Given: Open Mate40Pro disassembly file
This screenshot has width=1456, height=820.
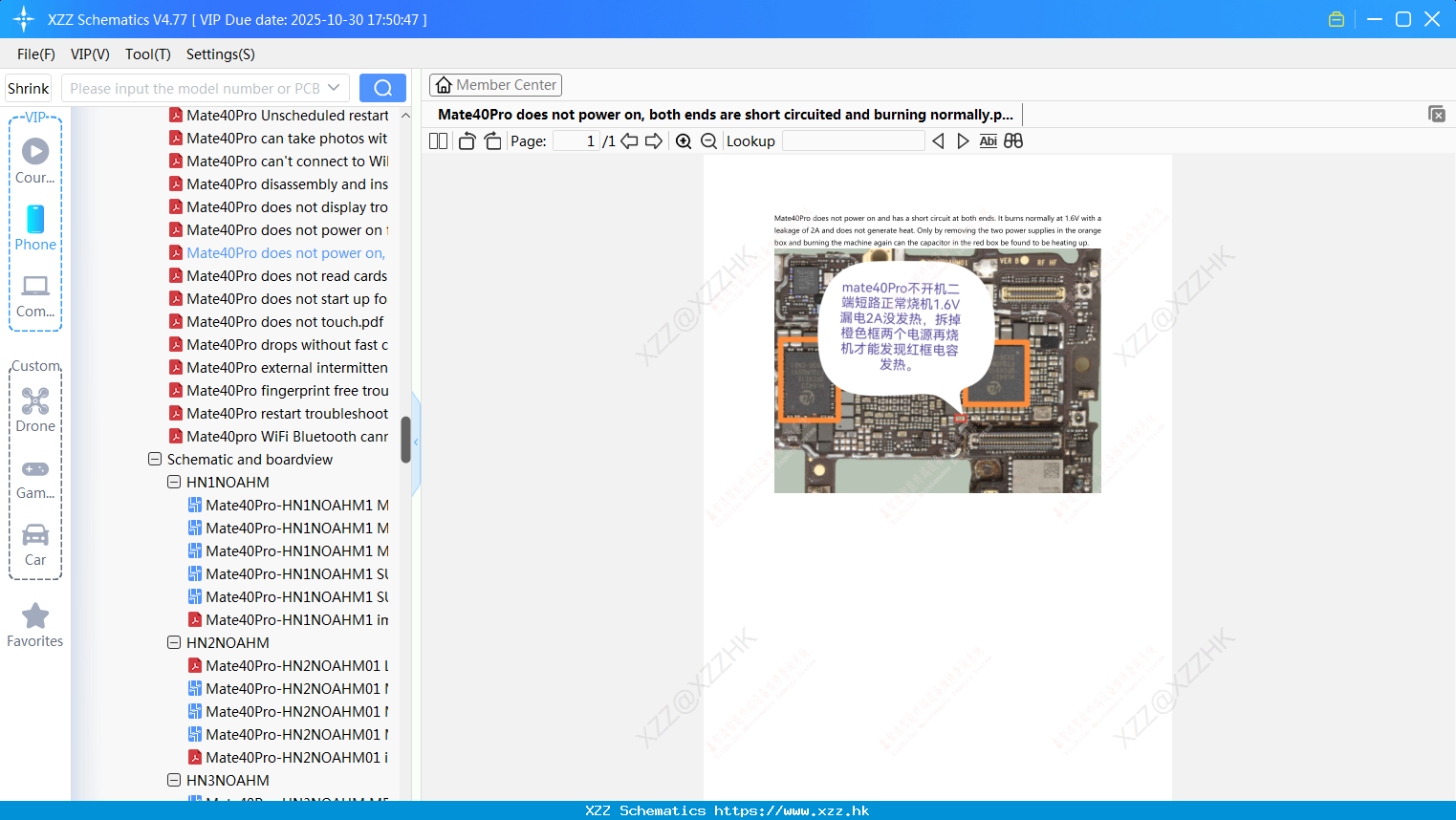Looking at the screenshot, I should click(x=278, y=183).
